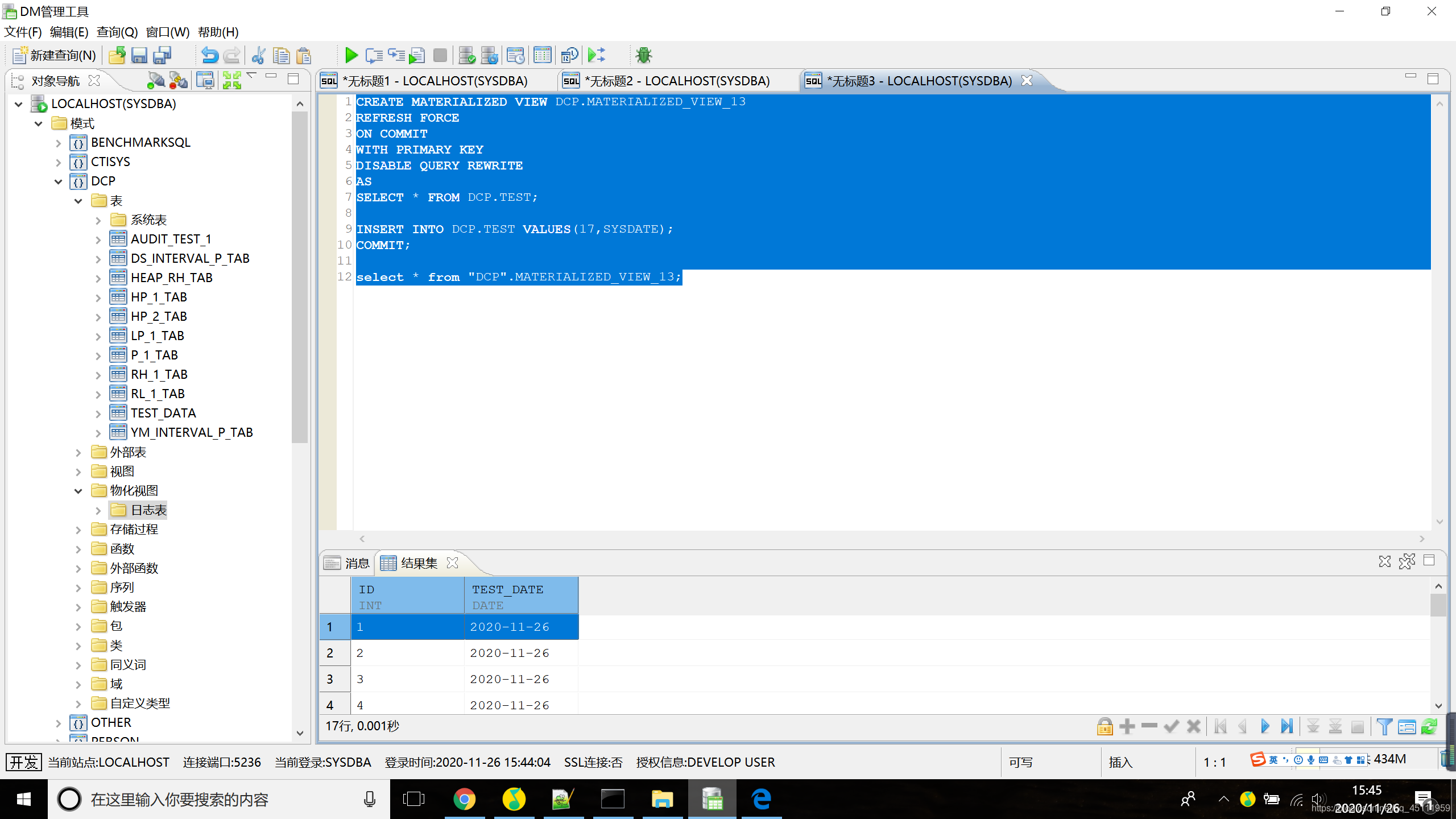Click the Save disk icon

(139, 55)
